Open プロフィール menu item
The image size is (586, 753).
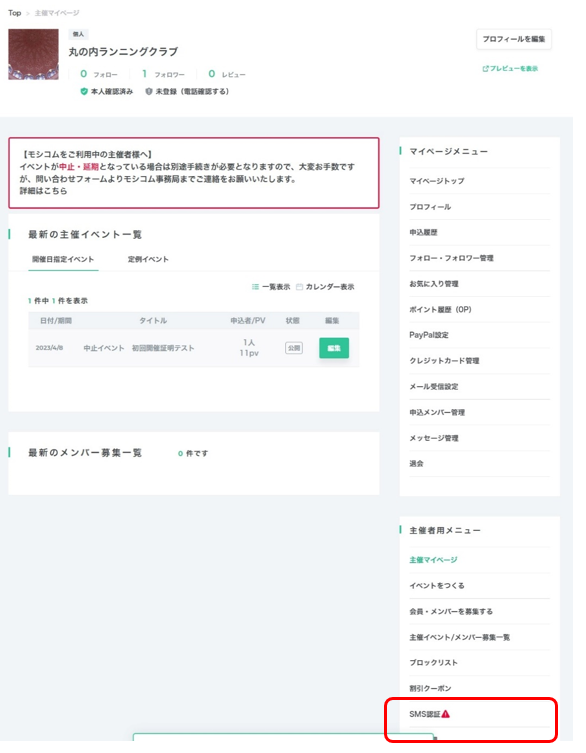pos(430,207)
